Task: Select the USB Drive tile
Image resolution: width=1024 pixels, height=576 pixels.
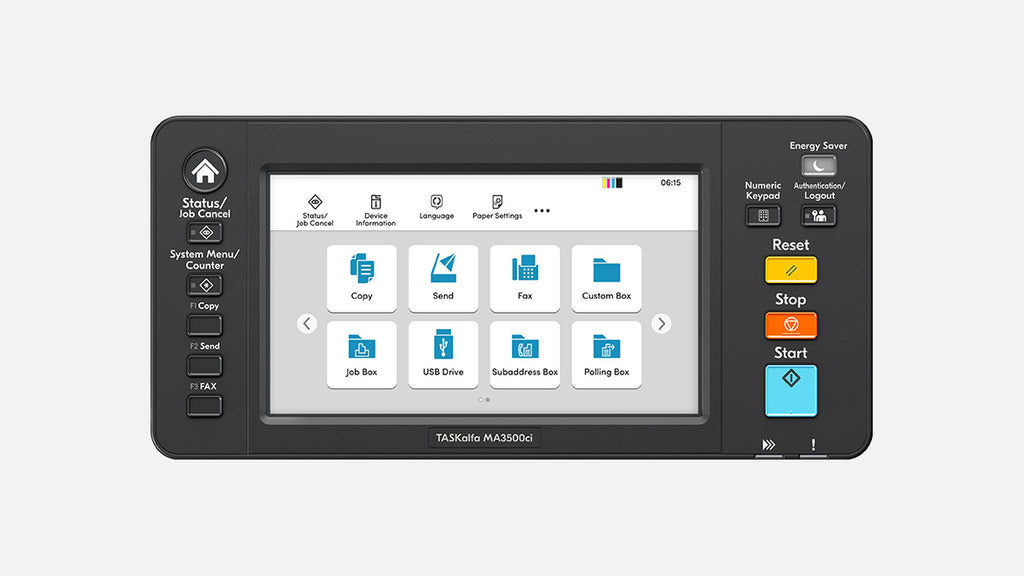Action: click(443, 354)
